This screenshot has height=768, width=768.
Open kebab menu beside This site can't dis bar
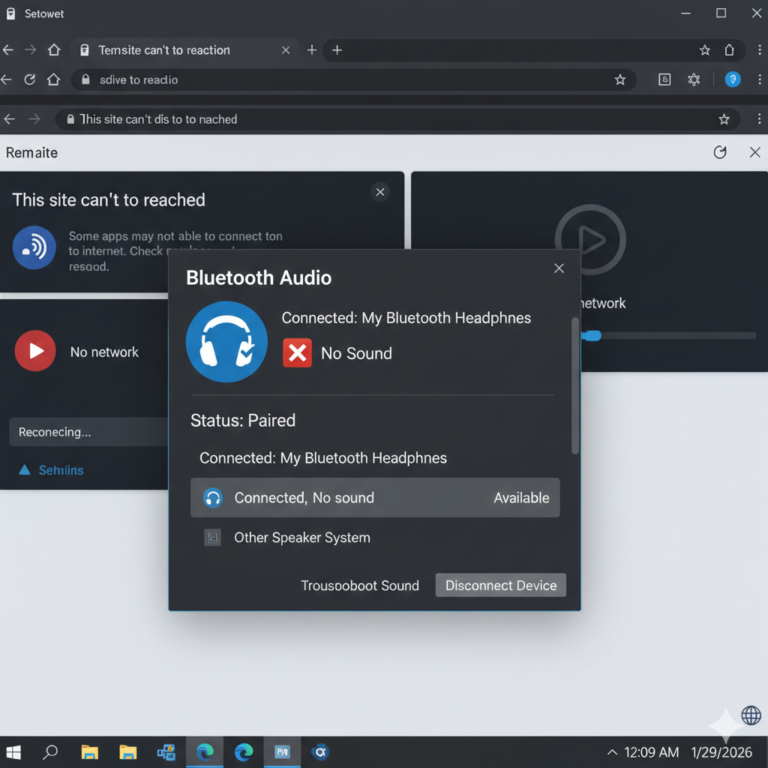coord(759,119)
